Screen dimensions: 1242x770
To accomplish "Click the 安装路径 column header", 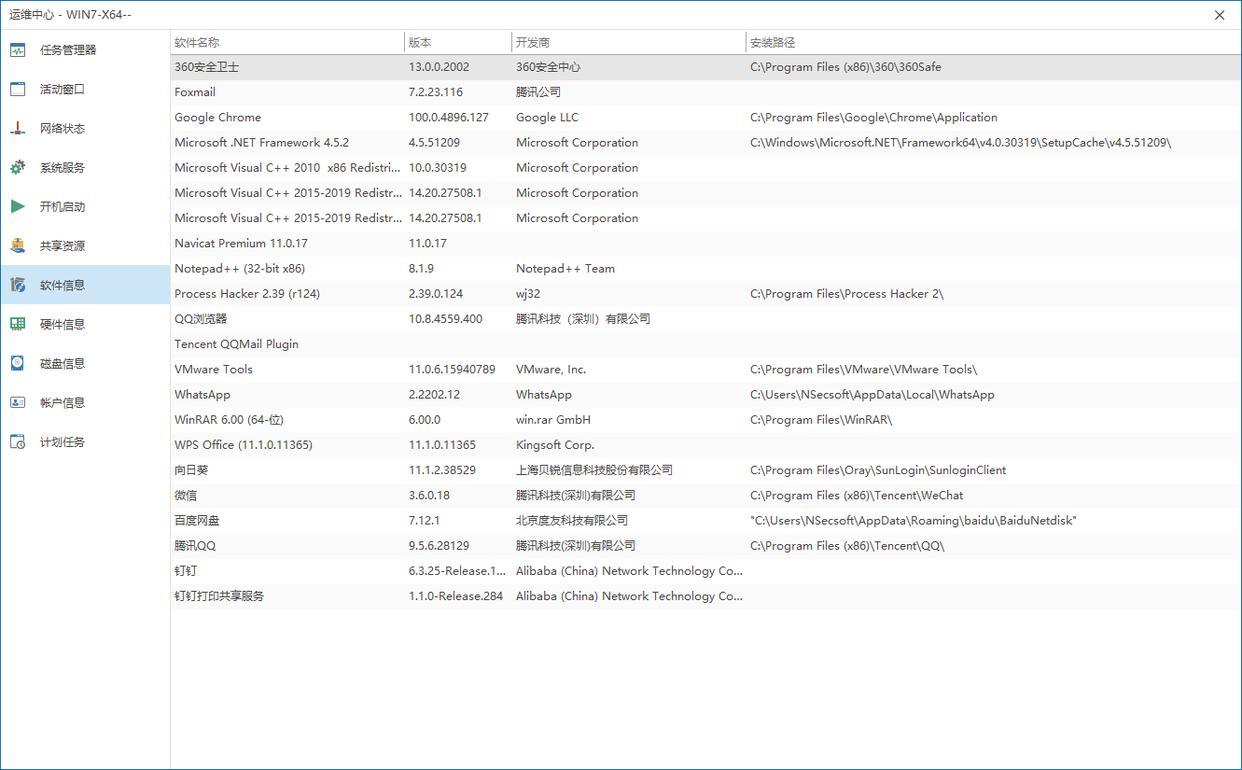I will click(x=772, y=43).
